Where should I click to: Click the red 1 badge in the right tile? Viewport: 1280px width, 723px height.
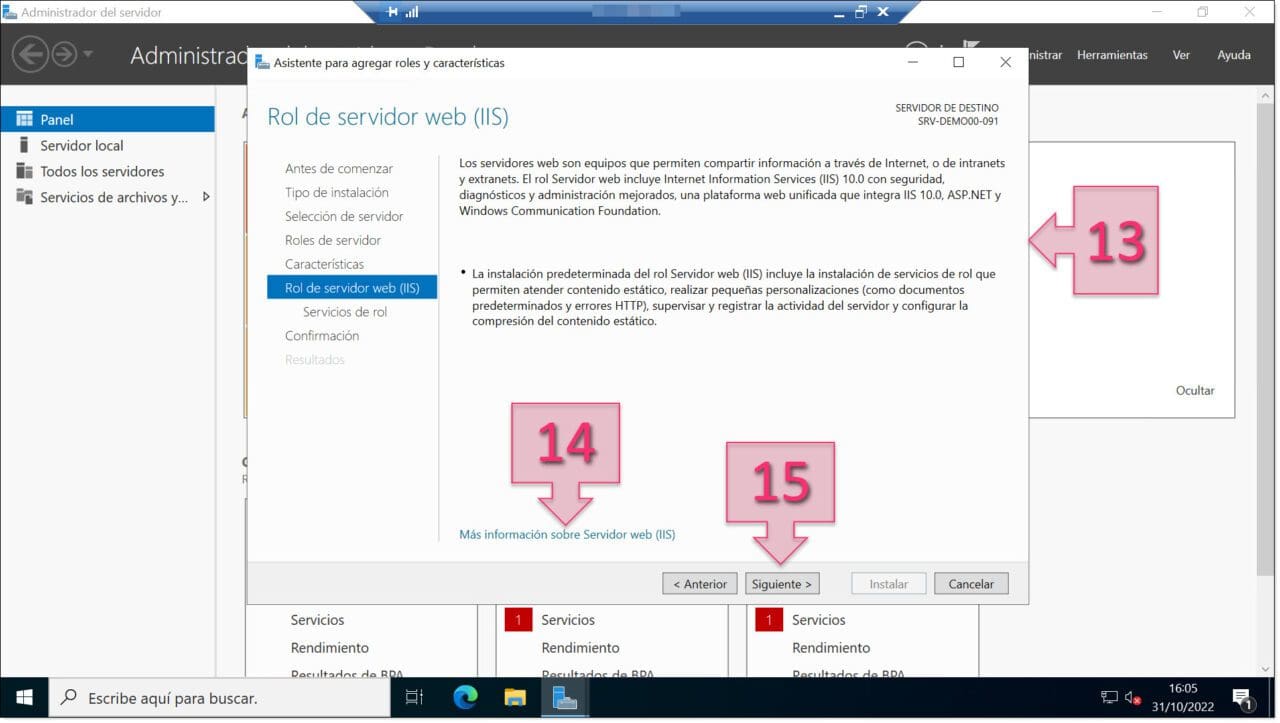[x=769, y=620]
